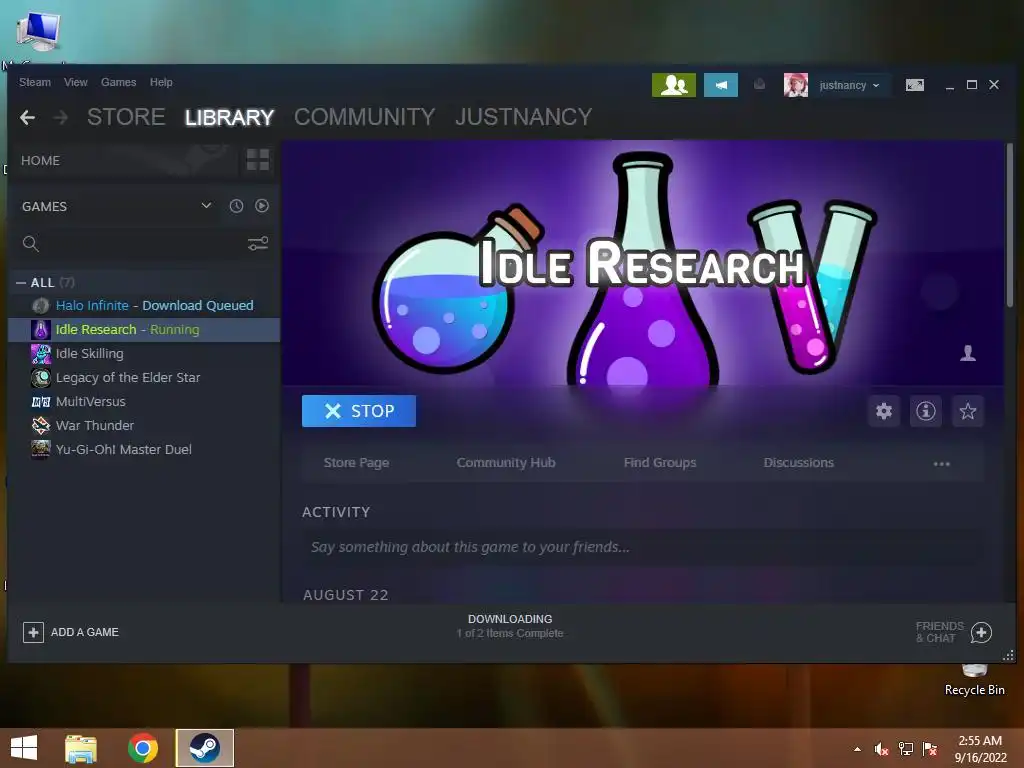Open the more options ellipsis menu
This screenshot has height=768, width=1024.
pos(941,464)
